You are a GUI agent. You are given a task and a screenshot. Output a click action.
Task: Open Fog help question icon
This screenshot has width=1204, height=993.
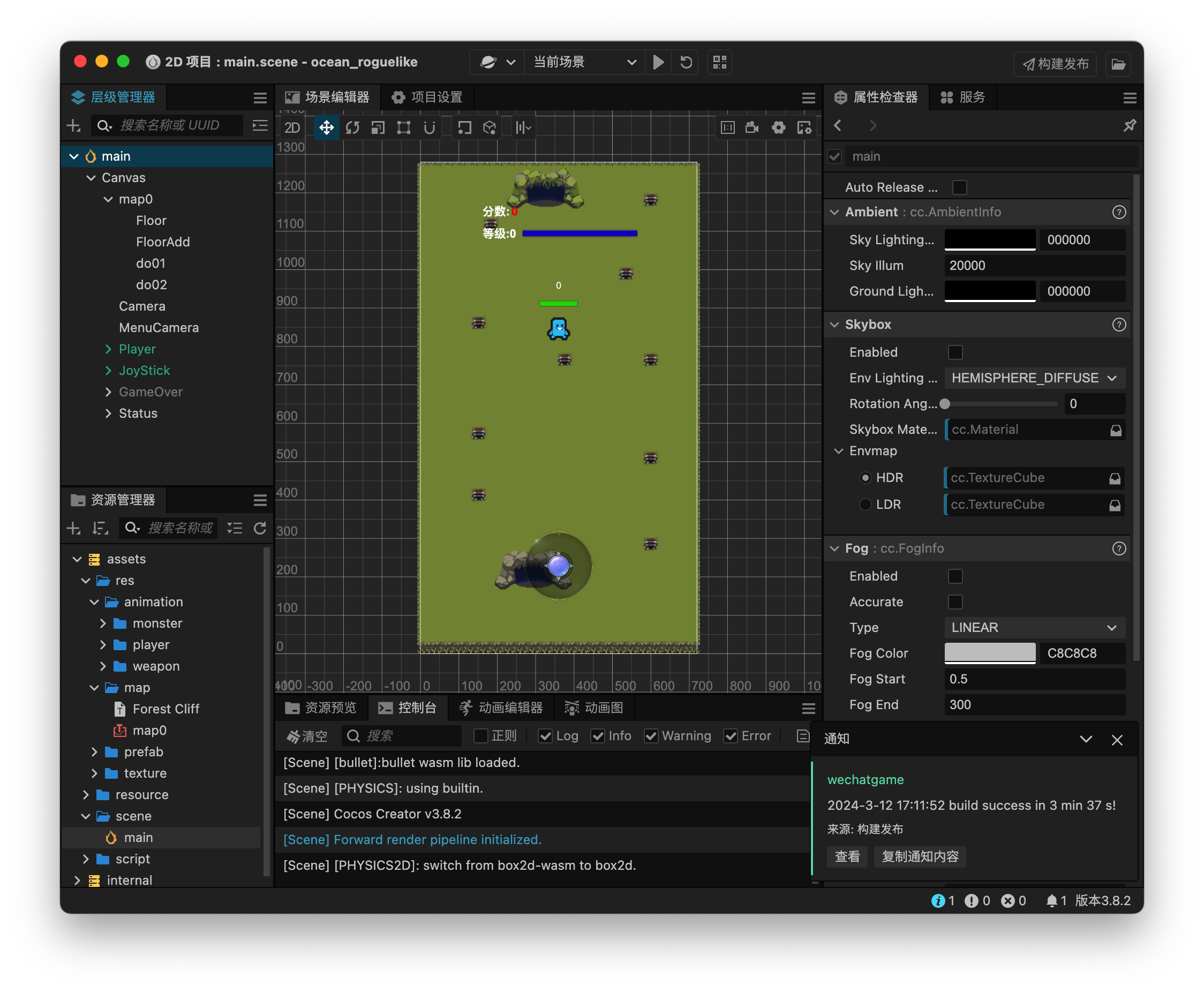1119,548
